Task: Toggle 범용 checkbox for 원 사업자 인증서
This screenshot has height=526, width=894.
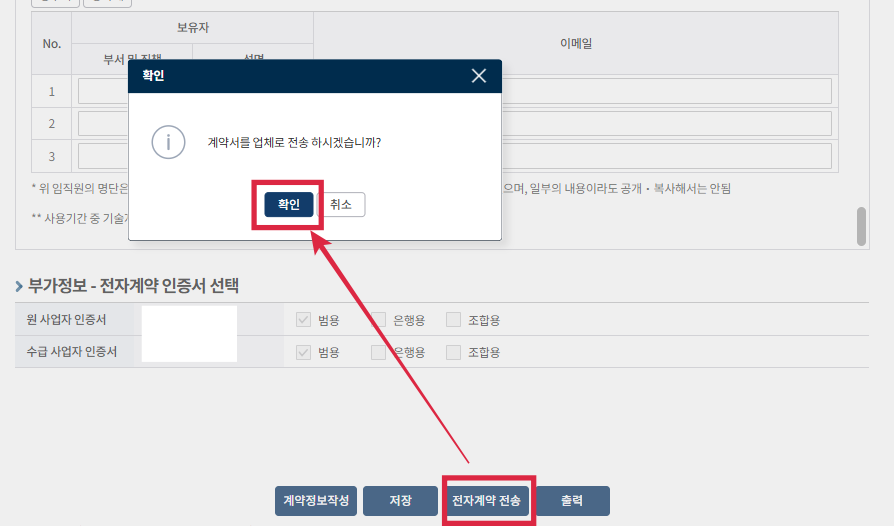Action: pyautogui.click(x=303, y=320)
